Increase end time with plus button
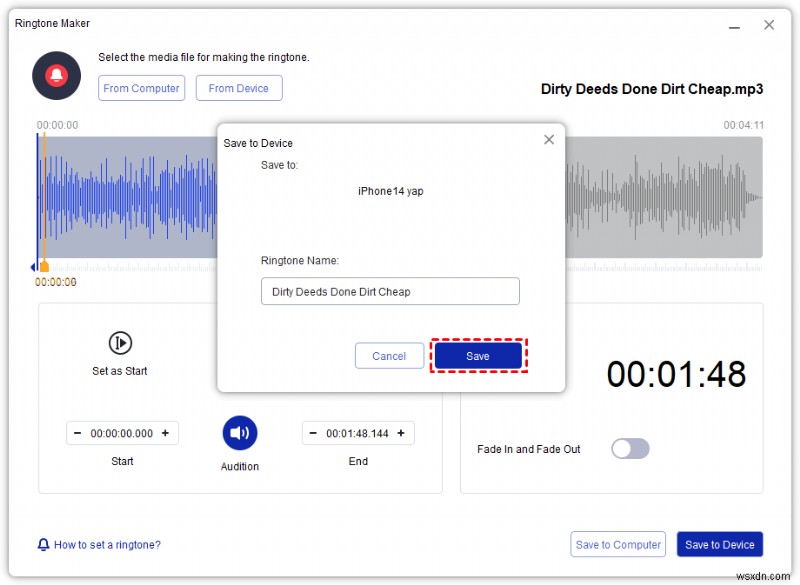Image resolution: width=800 pixels, height=585 pixels. pyautogui.click(x=401, y=433)
